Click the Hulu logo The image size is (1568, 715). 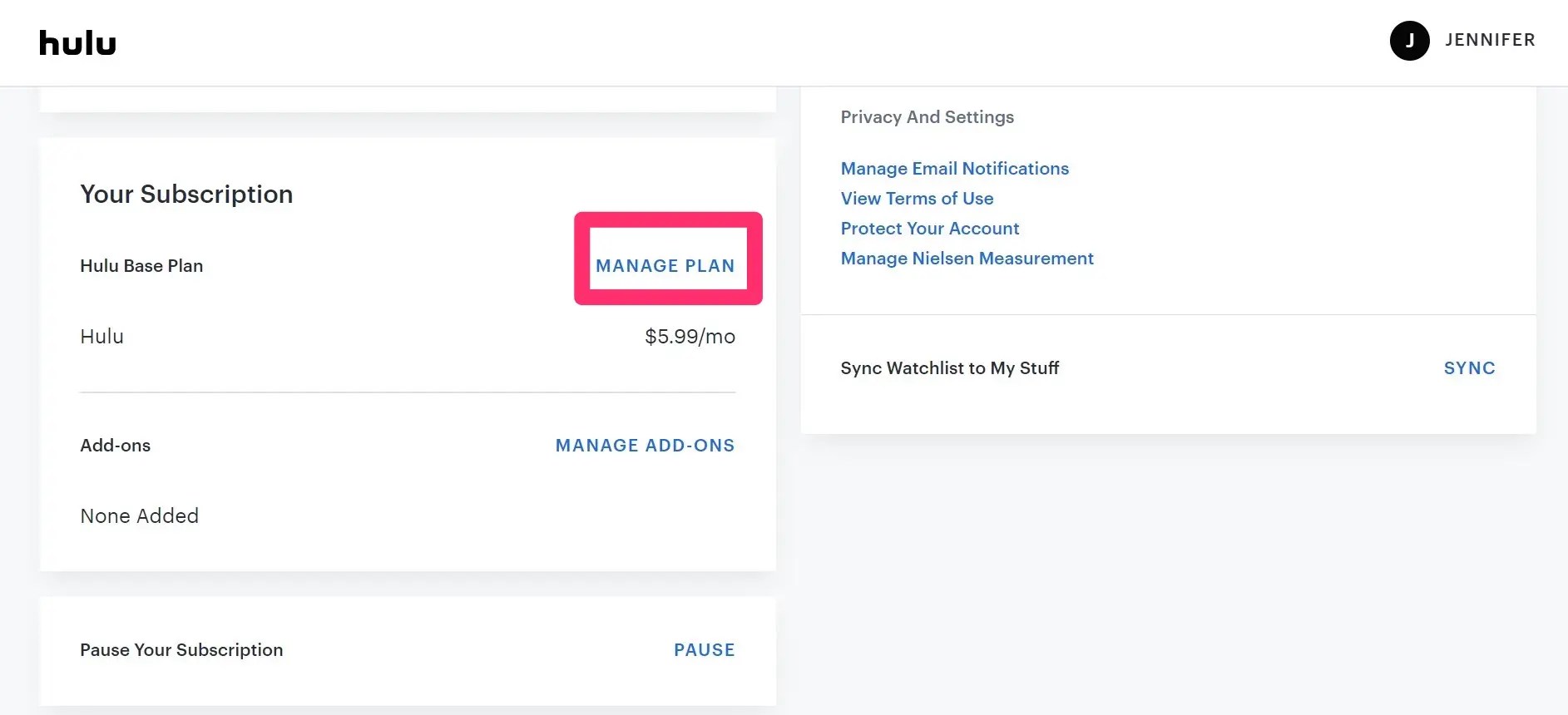coord(77,42)
